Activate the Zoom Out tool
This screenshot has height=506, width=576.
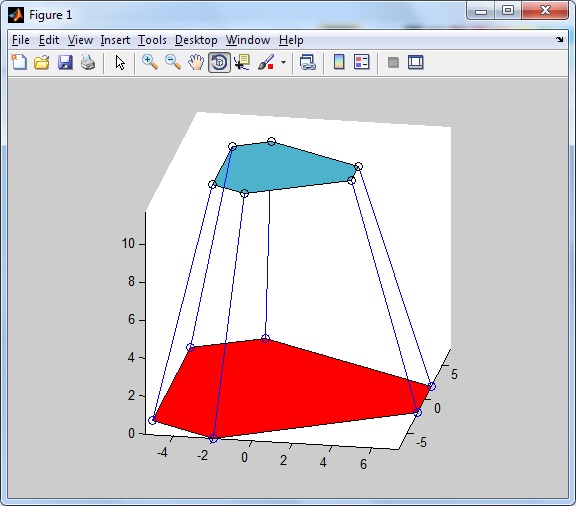pos(173,62)
